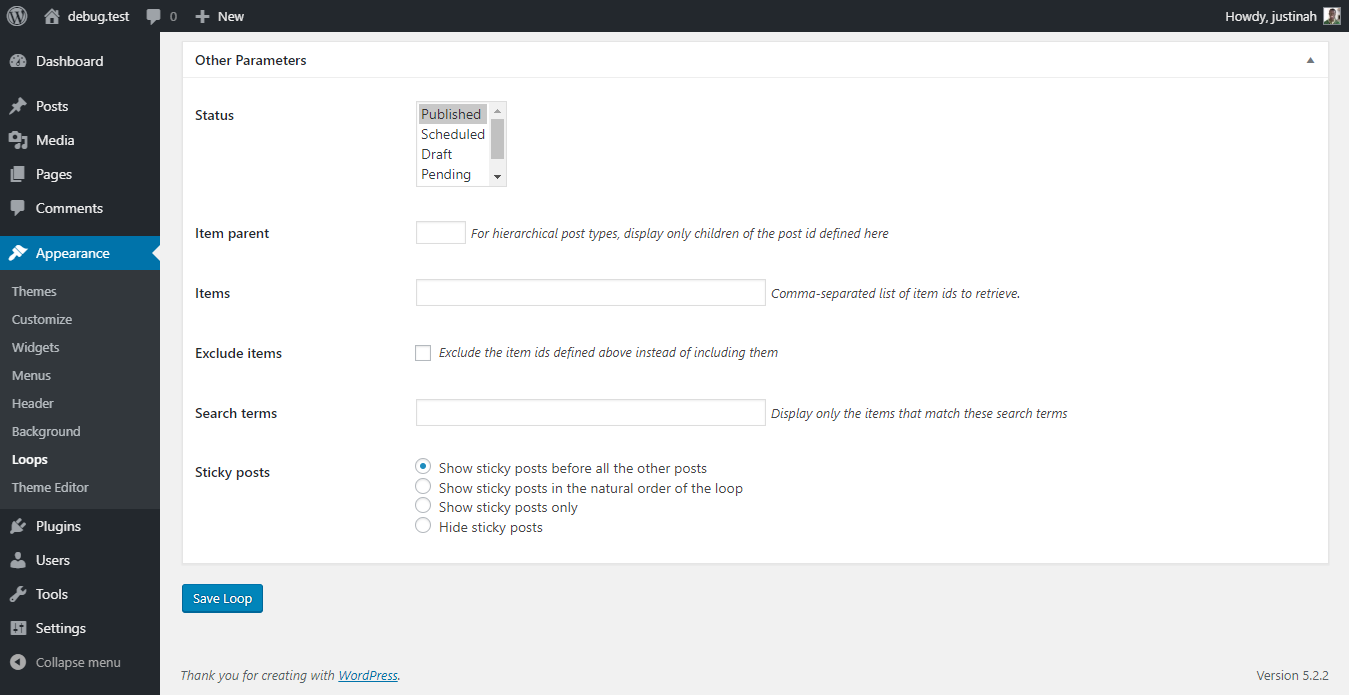Click the Status list down arrow

(497, 176)
